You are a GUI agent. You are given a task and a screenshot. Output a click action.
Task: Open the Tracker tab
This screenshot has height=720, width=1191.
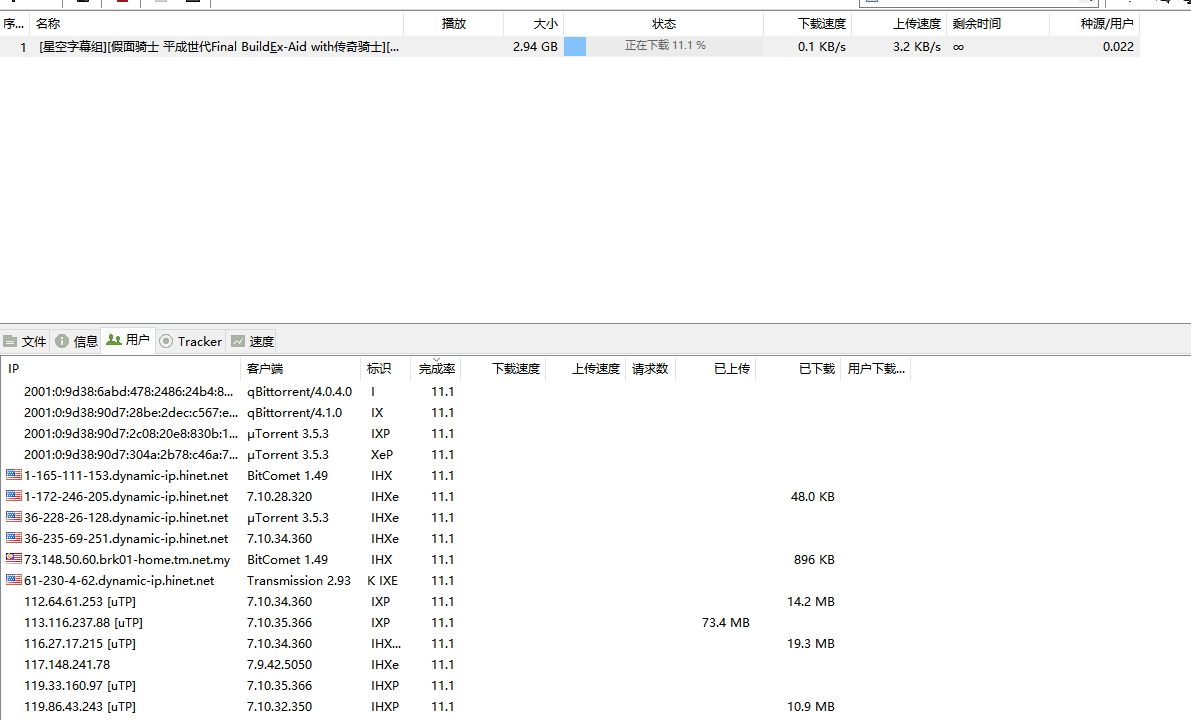pos(191,342)
